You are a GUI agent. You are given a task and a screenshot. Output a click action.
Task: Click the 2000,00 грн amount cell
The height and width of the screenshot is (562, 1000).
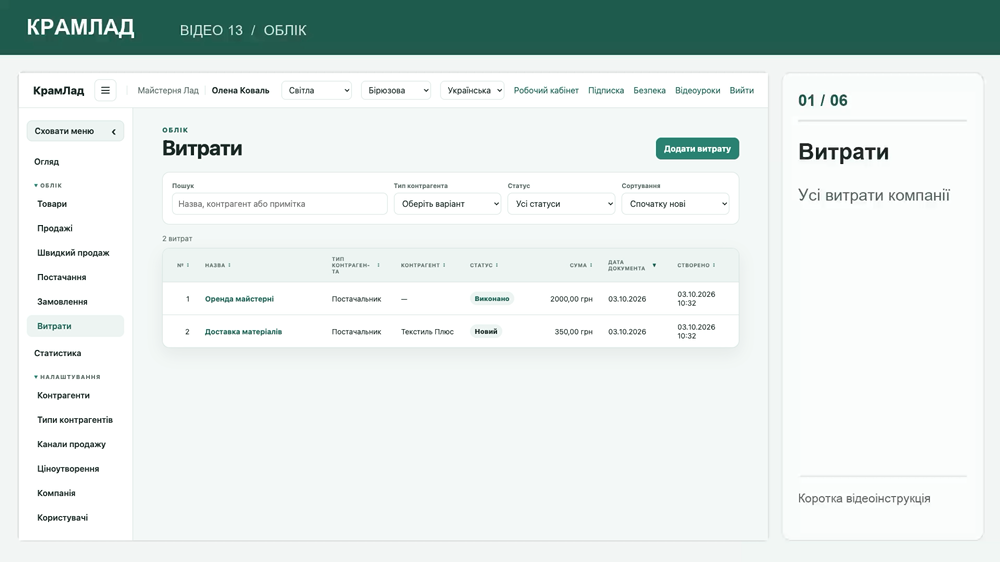point(571,299)
